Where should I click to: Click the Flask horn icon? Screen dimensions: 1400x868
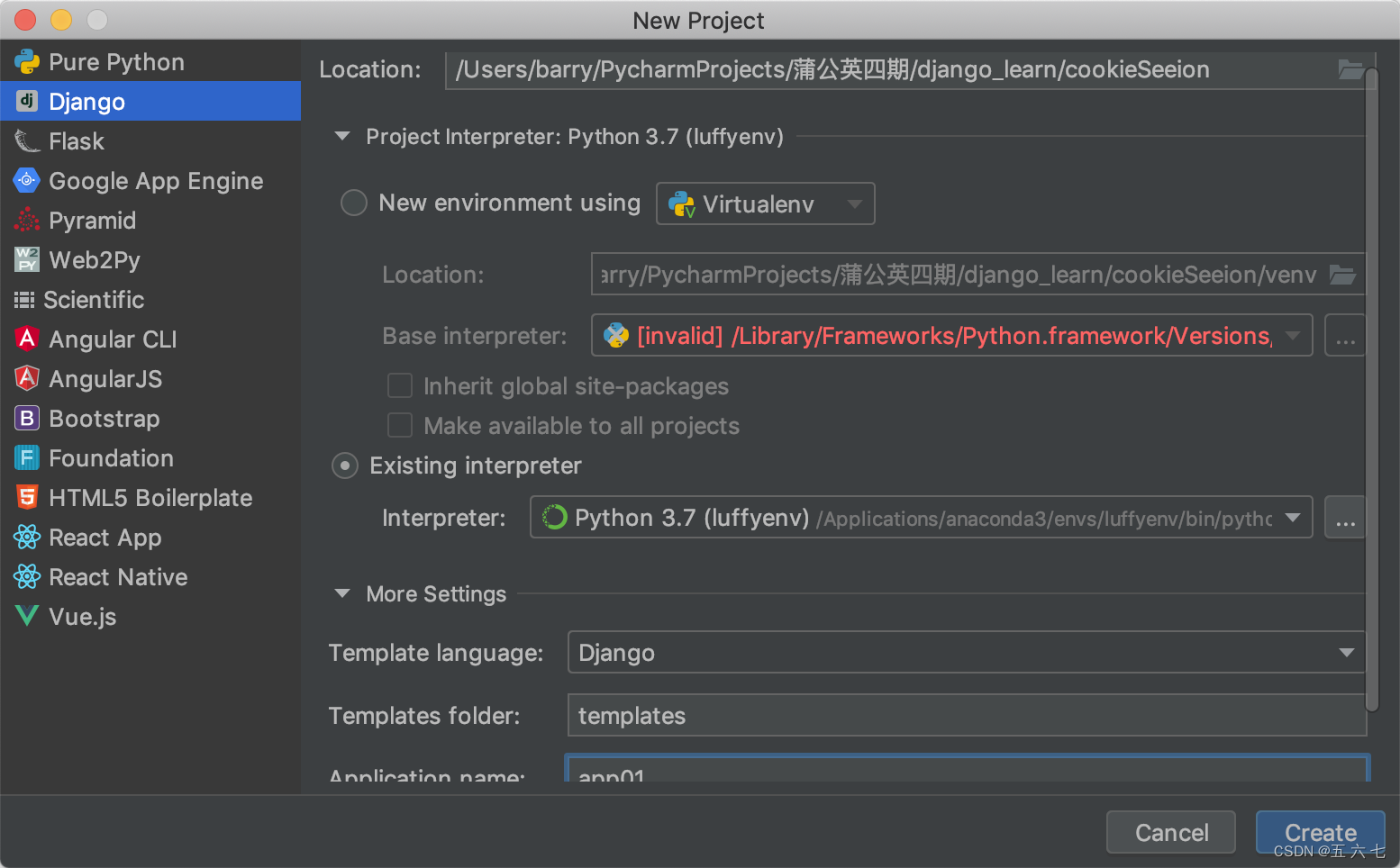[x=27, y=141]
